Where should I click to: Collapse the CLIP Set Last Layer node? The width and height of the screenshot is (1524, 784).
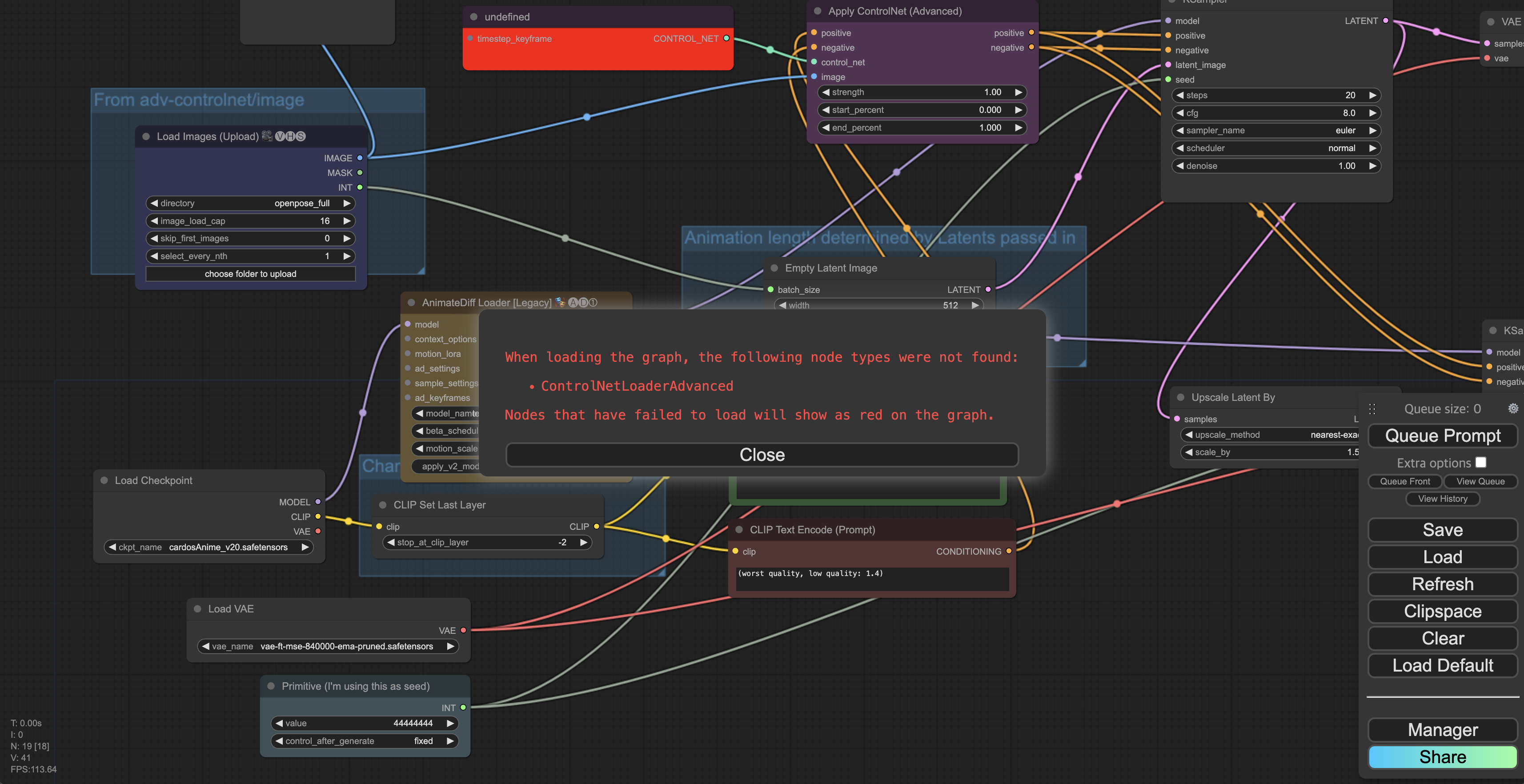coord(383,505)
